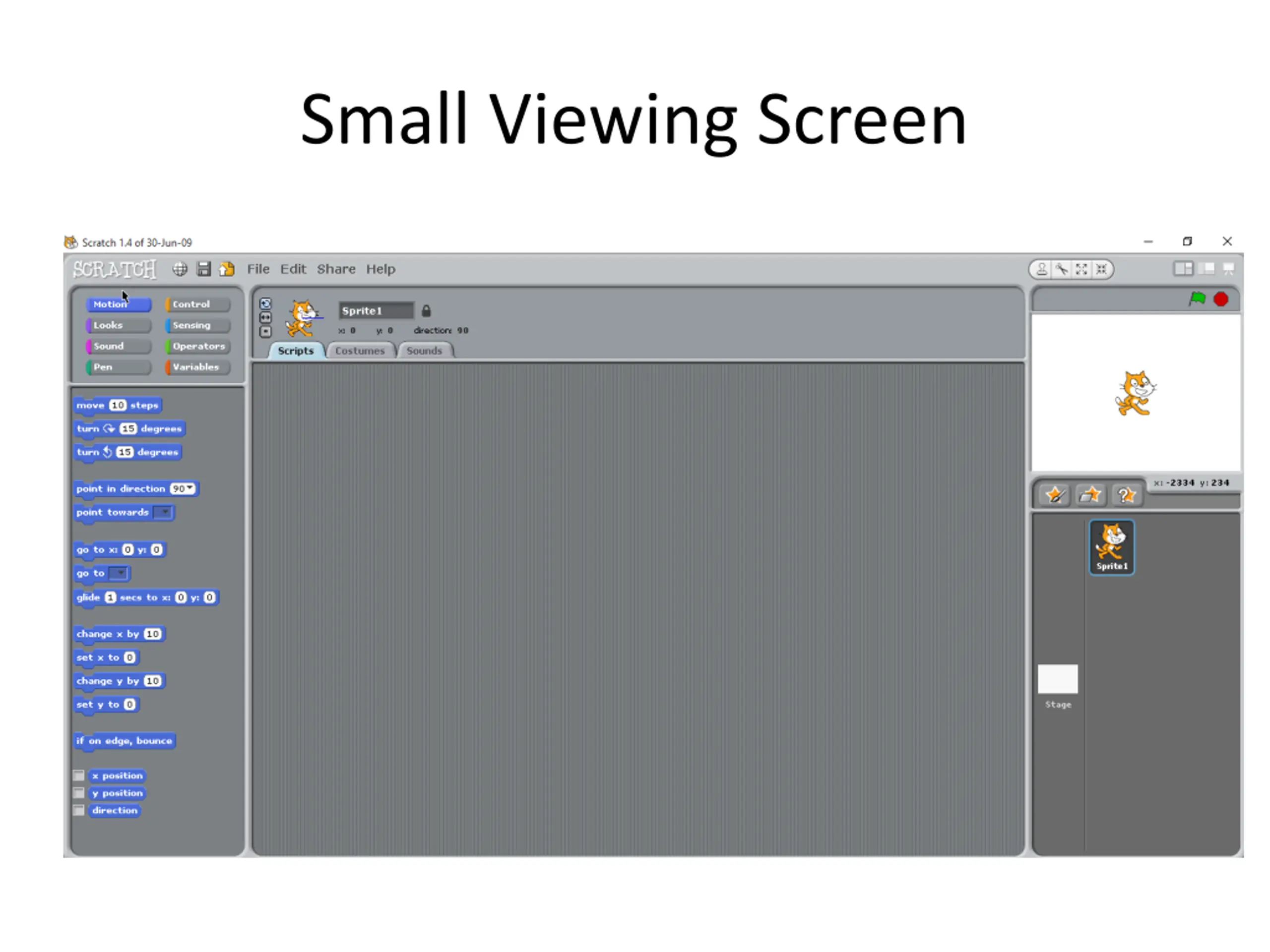This screenshot has width=1270, height=952.
Task: Get a surprise sprite button
Action: pyautogui.click(x=1126, y=495)
